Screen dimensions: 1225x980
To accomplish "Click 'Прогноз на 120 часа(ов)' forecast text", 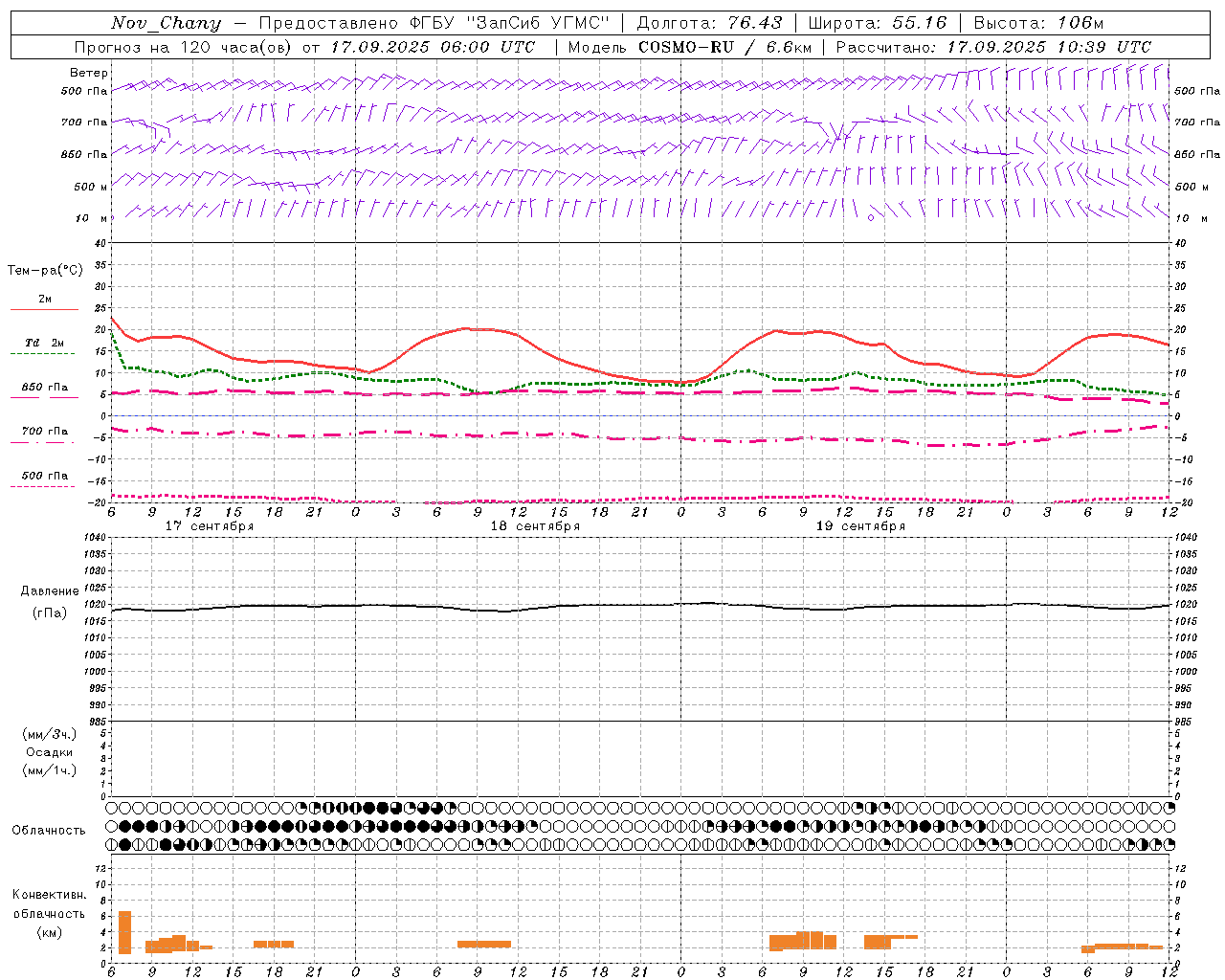I will point(184,47).
